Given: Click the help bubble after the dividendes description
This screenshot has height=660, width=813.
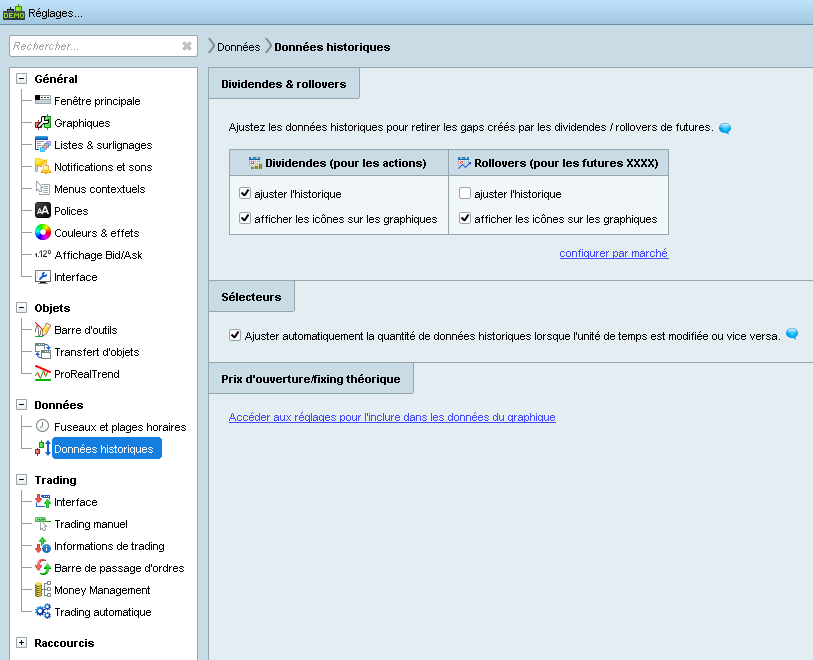Looking at the screenshot, I should pyautogui.click(x=725, y=128).
